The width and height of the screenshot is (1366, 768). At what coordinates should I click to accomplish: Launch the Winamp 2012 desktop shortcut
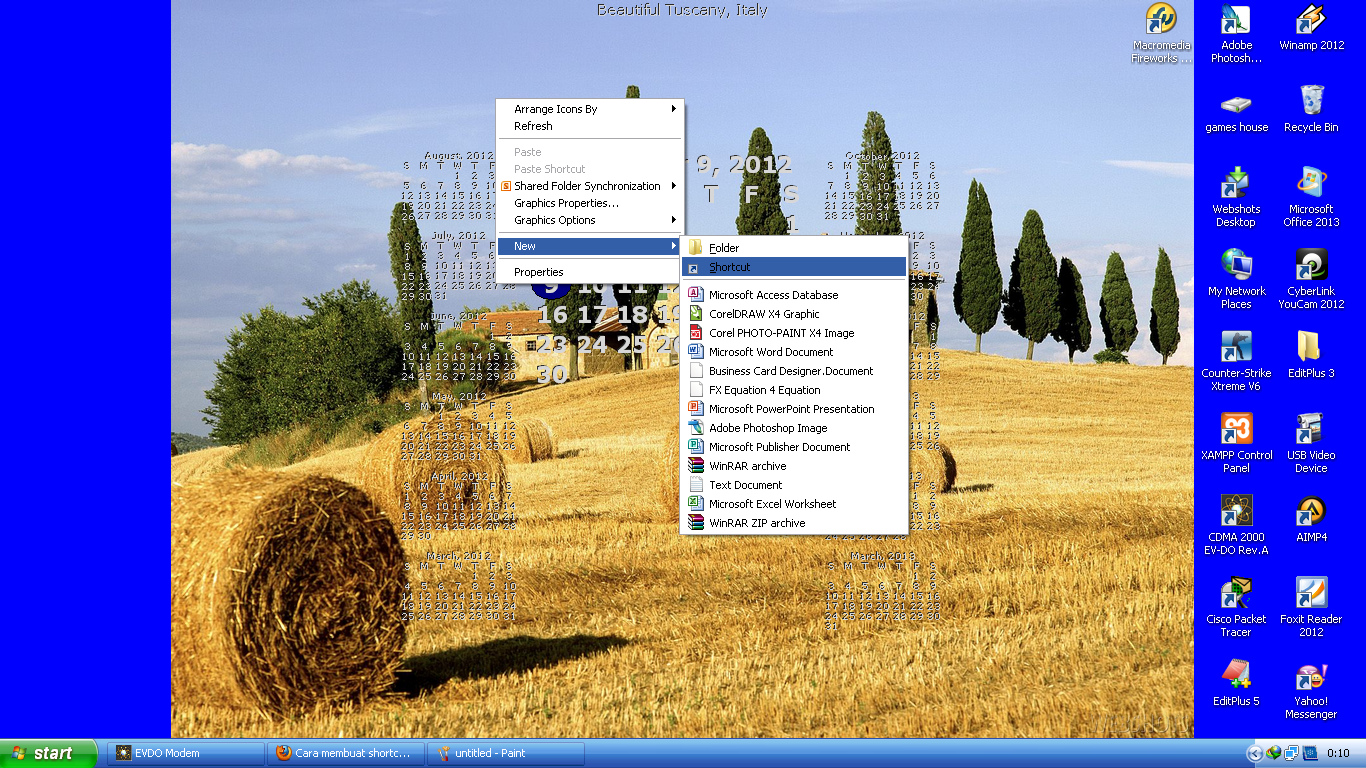(1311, 27)
